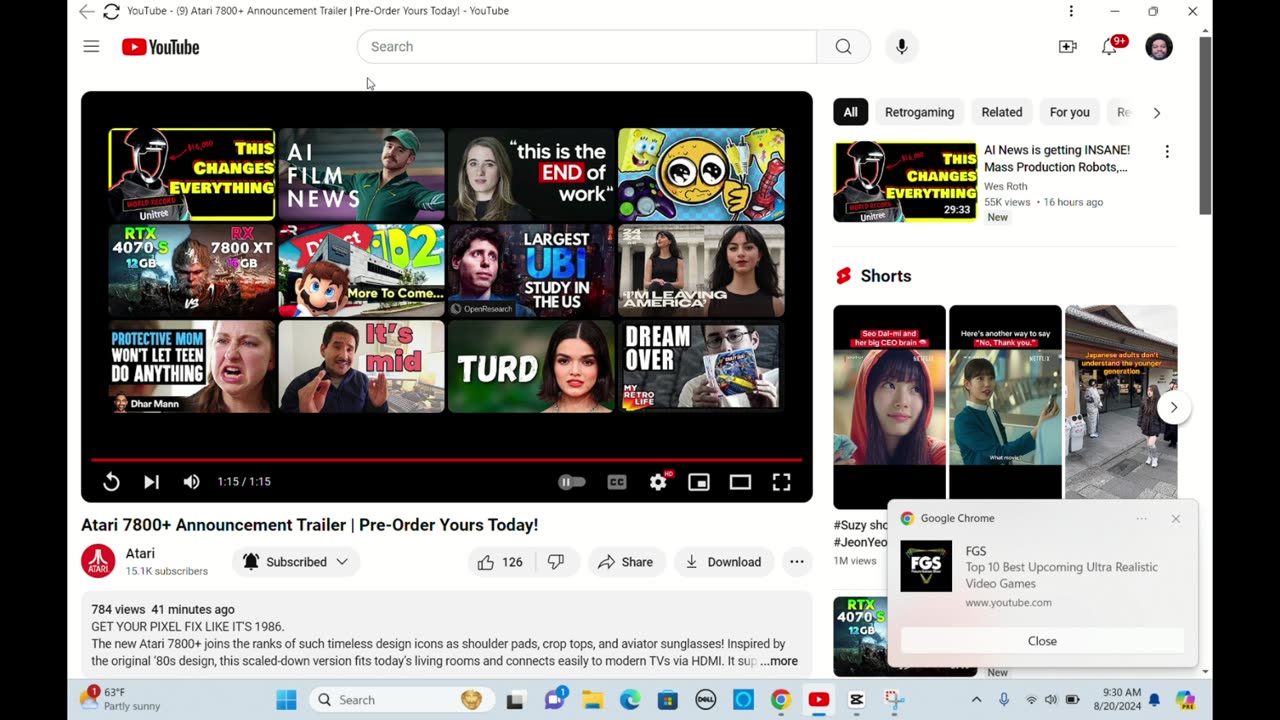
Task: Open the CapCut app on taskbar
Action: tap(856, 700)
